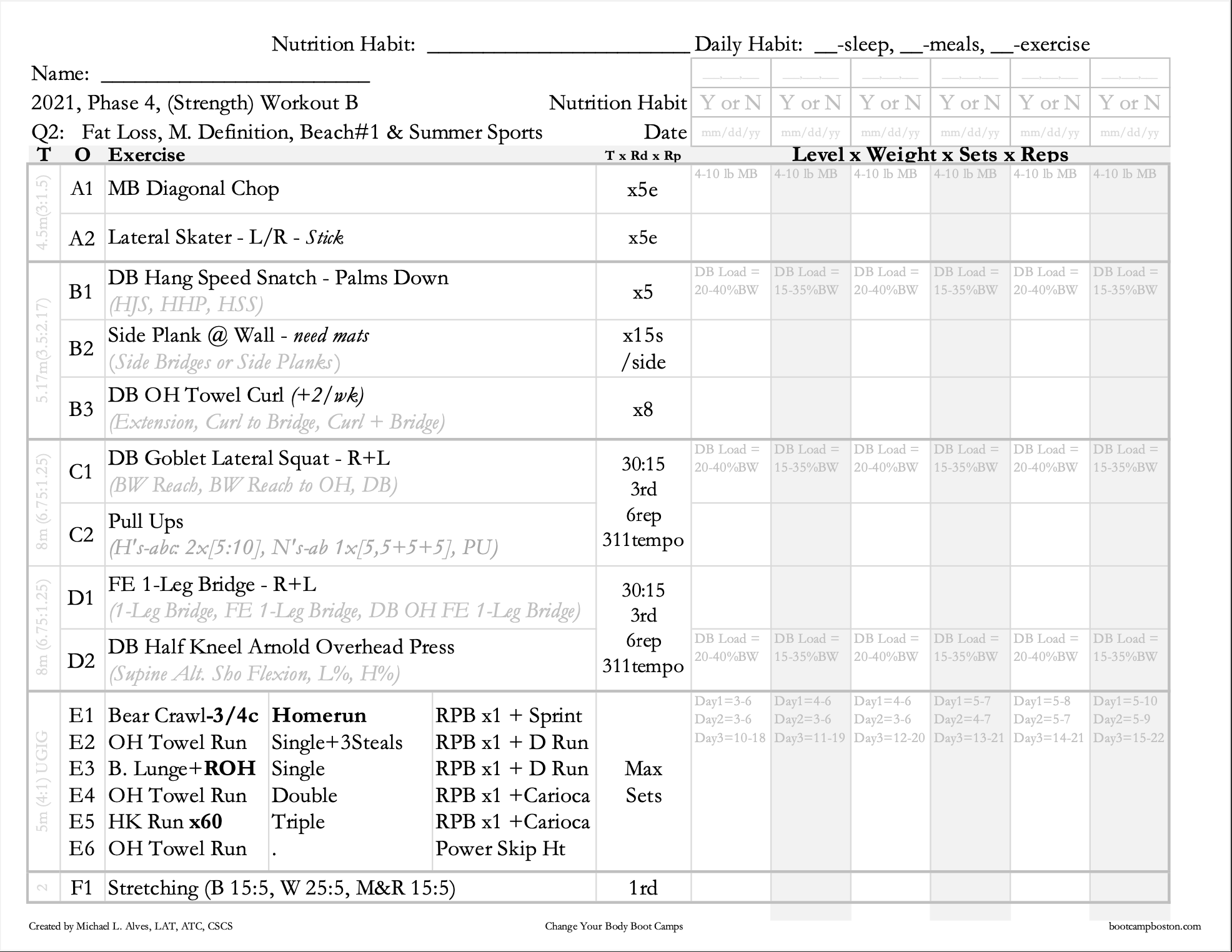Image resolution: width=1232 pixels, height=952 pixels.
Task: Select FE 1-Leg Bridge - R+L text
Action: pos(212,585)
